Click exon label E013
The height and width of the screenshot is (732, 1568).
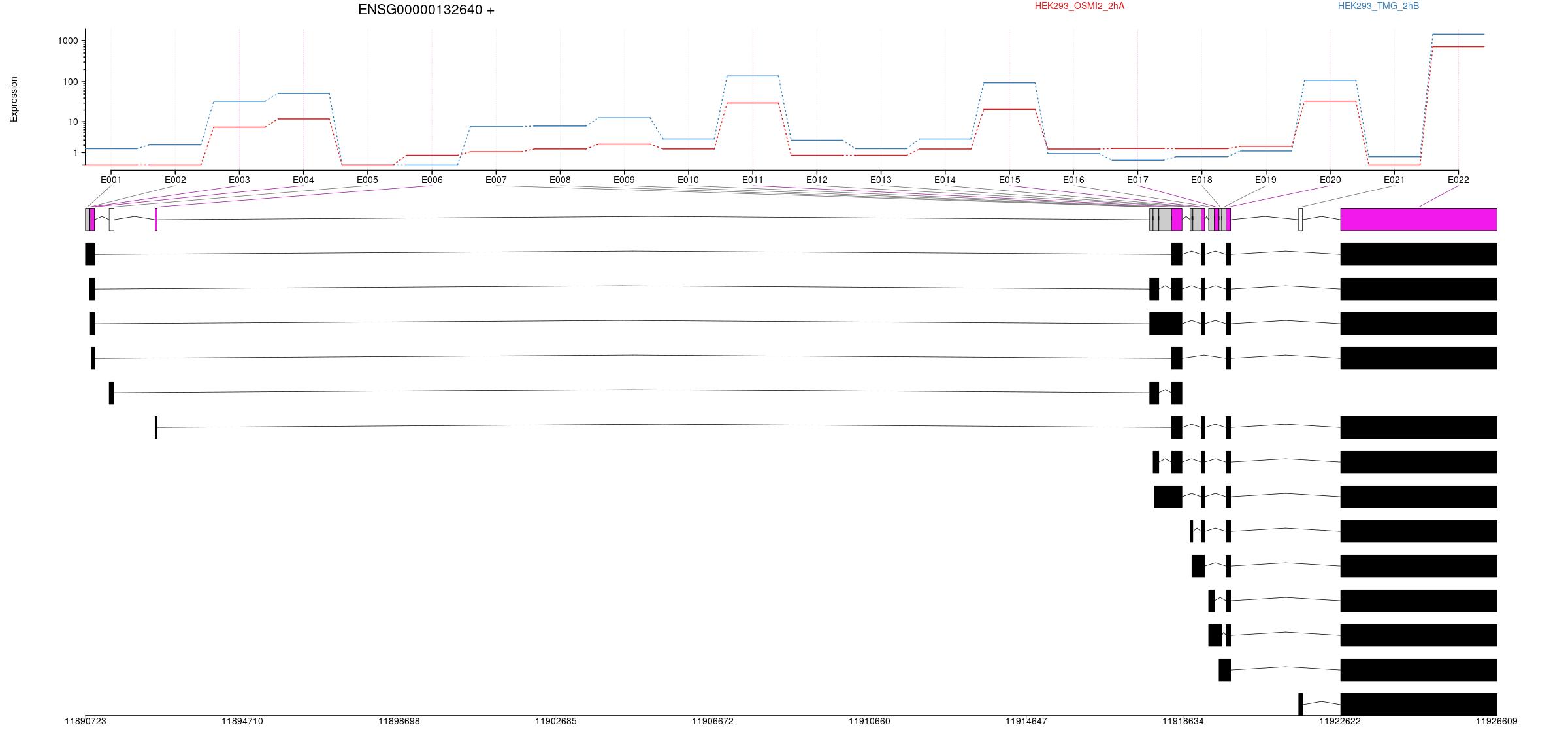tap(881, 180)
